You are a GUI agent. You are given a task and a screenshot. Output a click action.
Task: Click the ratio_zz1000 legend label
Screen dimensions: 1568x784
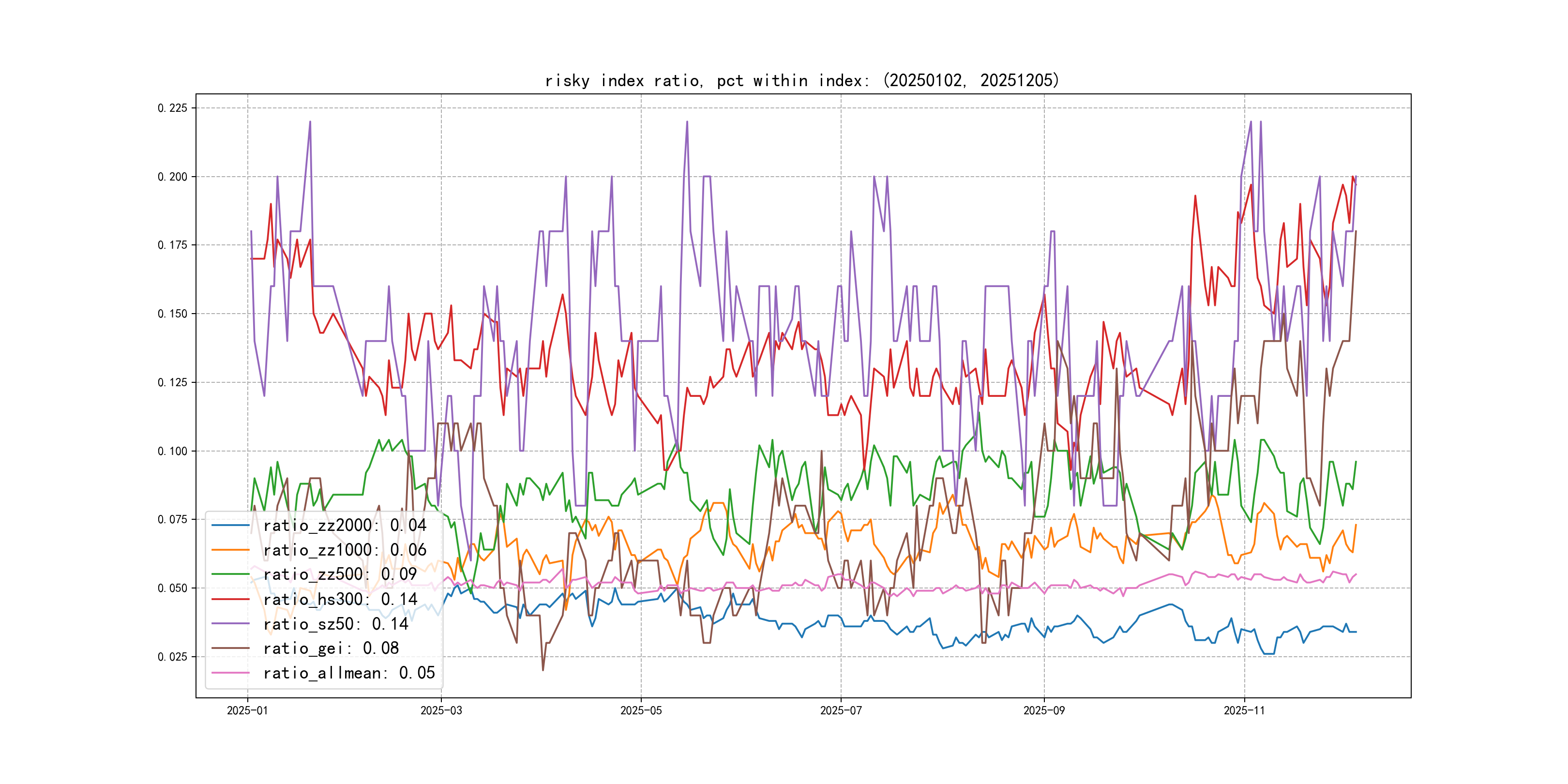point(345,550)
